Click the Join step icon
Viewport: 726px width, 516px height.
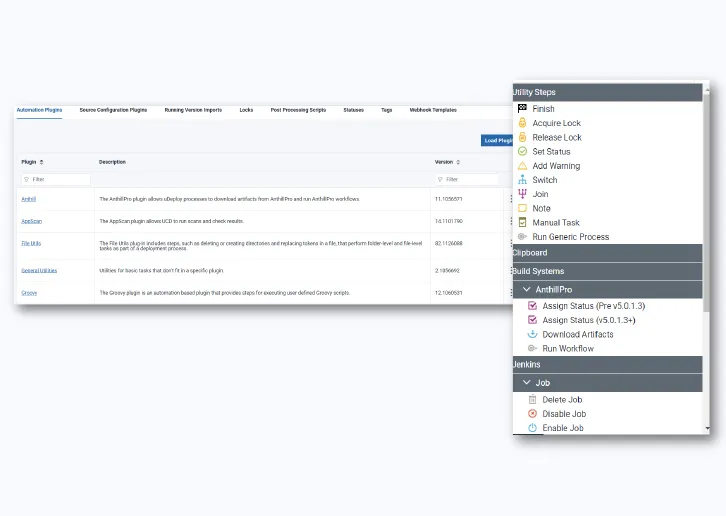pyautogui.click(x=522, y=194)
